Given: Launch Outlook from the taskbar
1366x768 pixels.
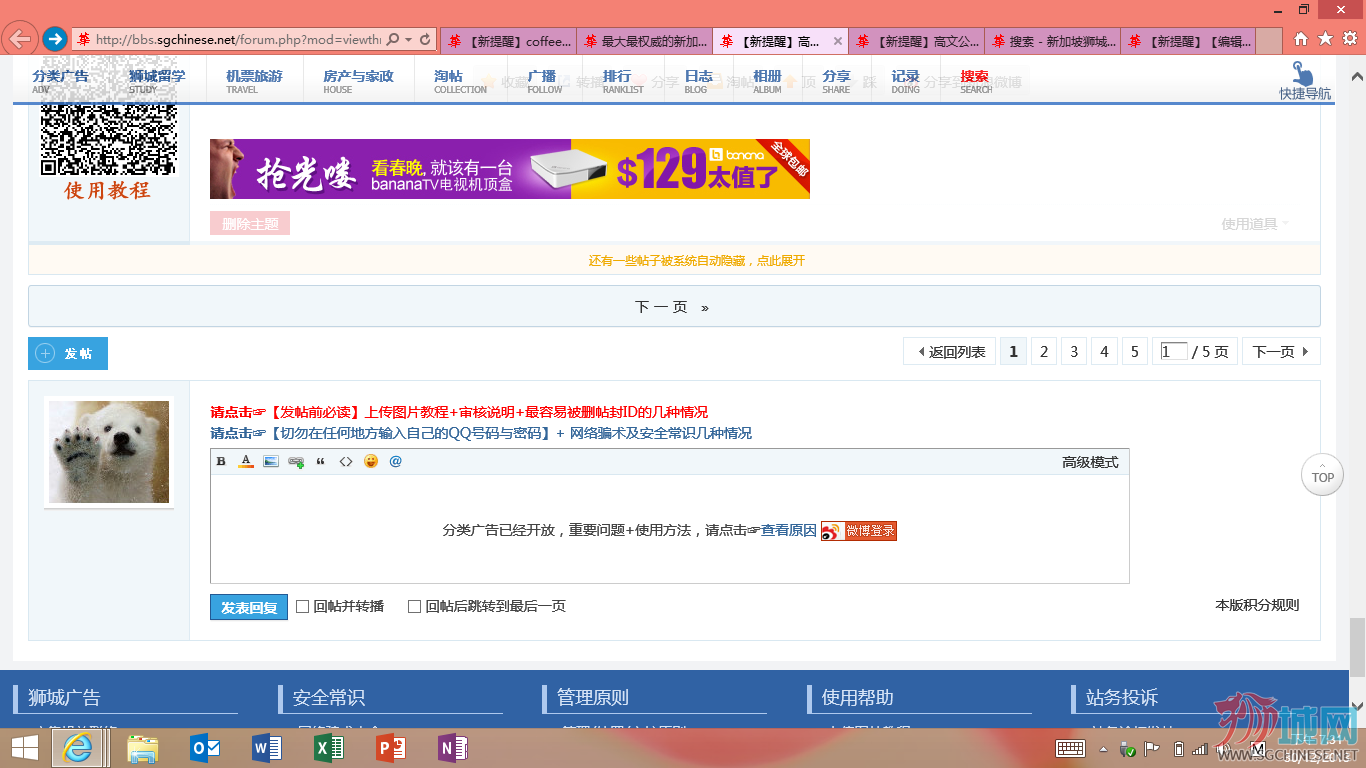Looking at the screenshot, I should click(x=205, y=748).
